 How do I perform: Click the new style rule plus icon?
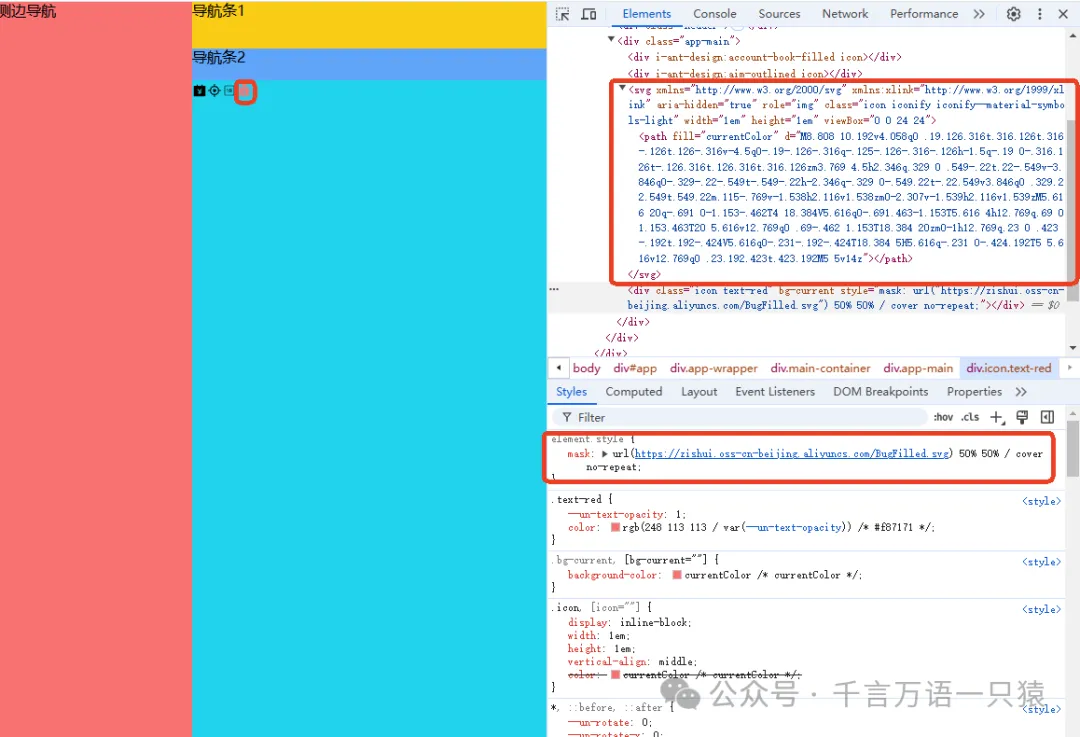[x=996, y=417]
